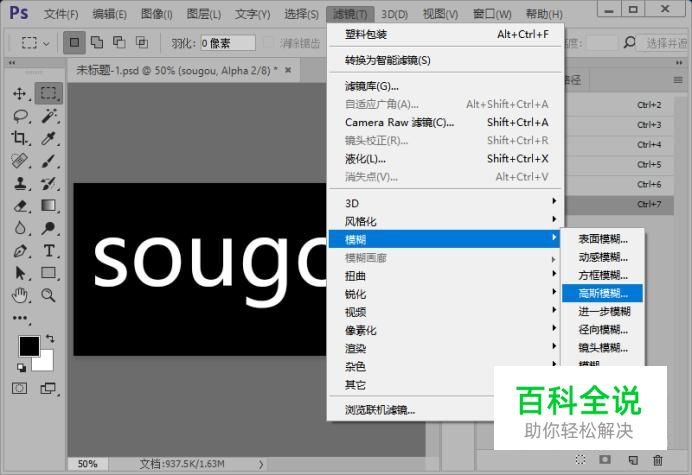Viewport: 692px width, 475px height.
Task: Choose 表面模糊 from blur submenu
Action: tap(602, 239)
